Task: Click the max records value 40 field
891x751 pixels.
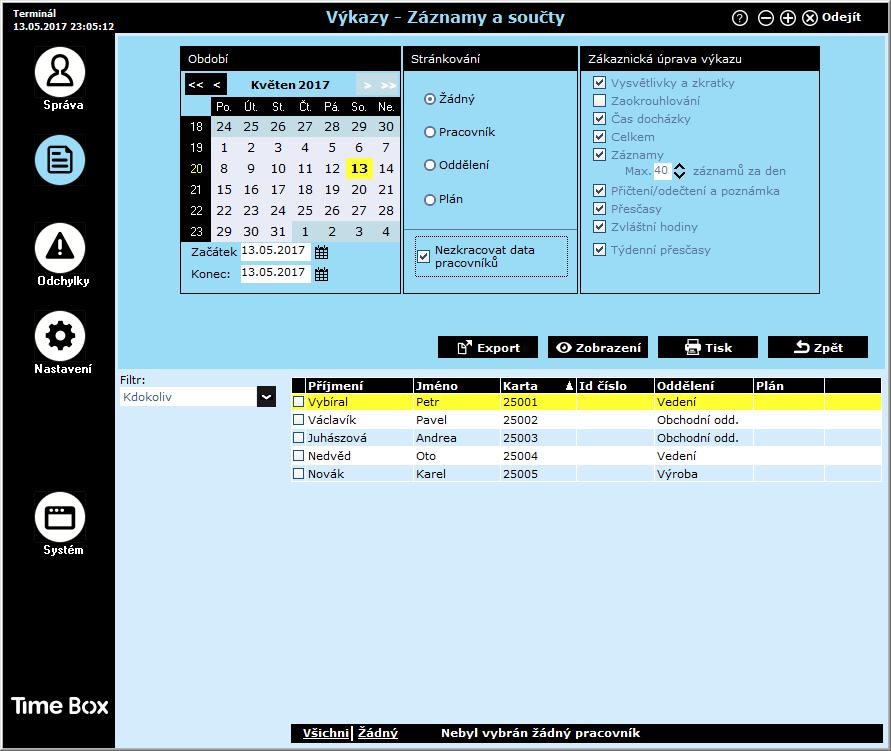Action: point(662,171)
